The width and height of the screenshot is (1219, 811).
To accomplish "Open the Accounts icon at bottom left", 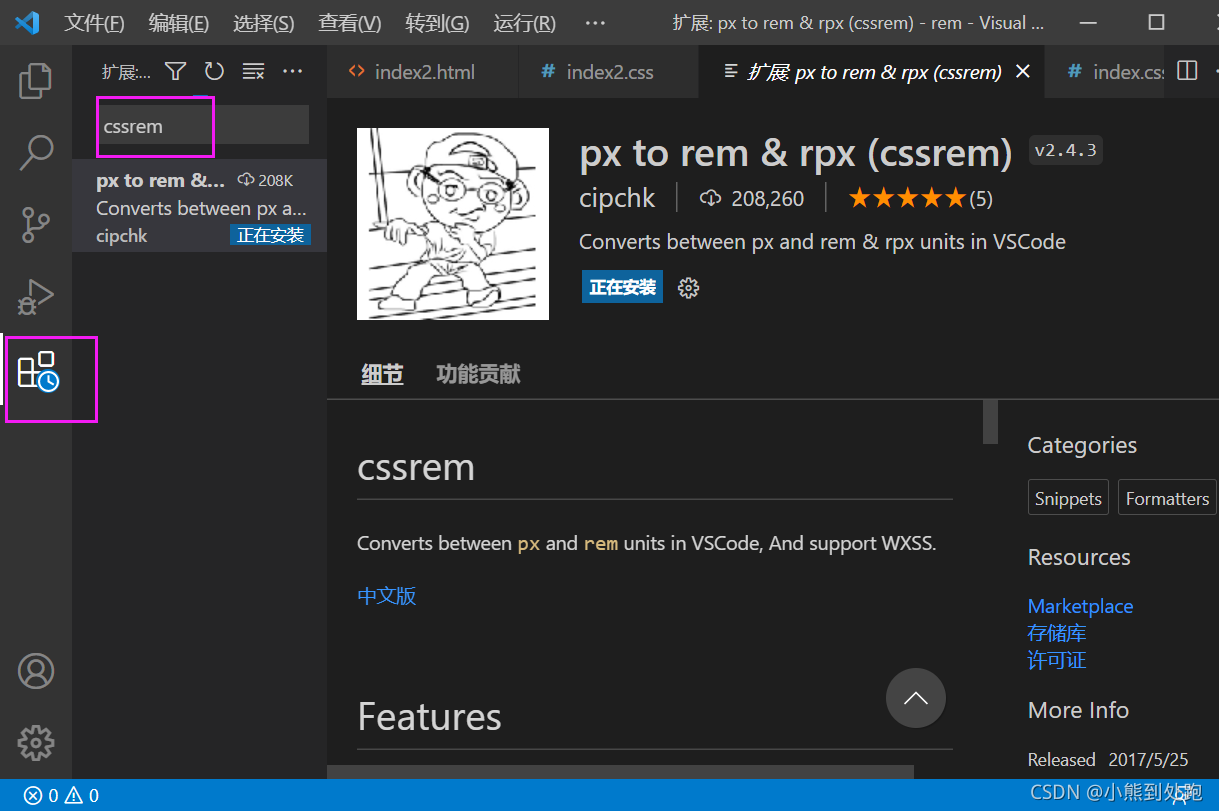I will [35, 671].
